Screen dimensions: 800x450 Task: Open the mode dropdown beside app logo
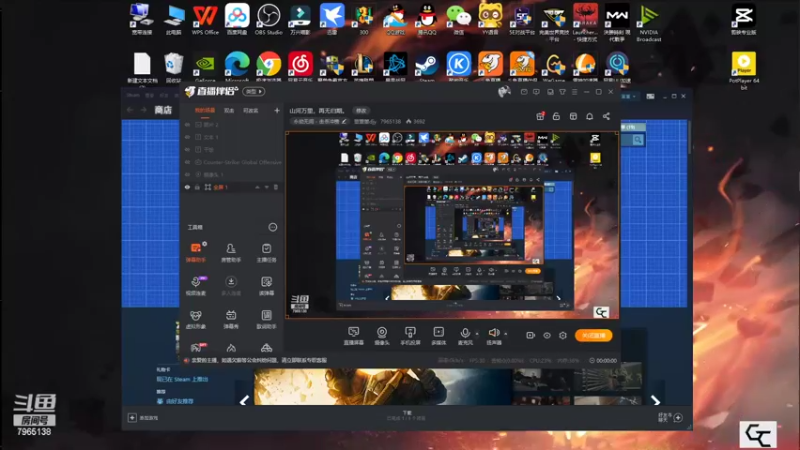coord(254,91)
